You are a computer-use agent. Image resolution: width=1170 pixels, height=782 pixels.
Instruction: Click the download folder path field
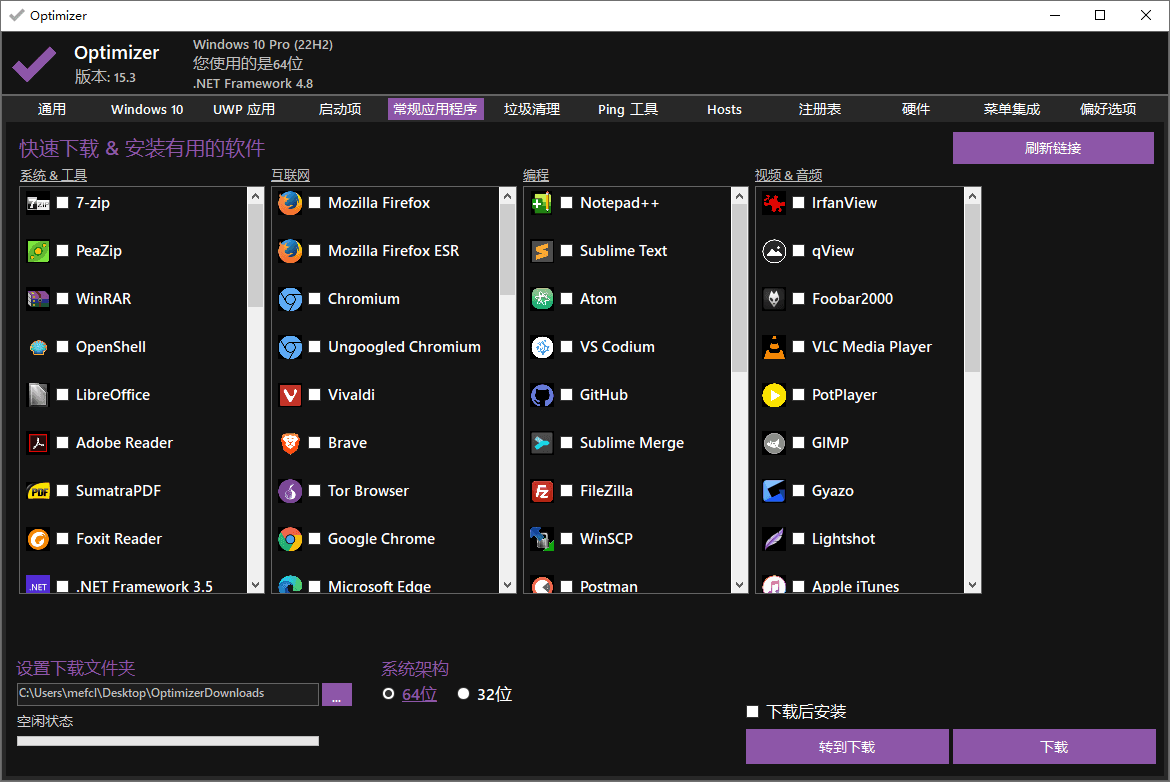tap(168, 693)
